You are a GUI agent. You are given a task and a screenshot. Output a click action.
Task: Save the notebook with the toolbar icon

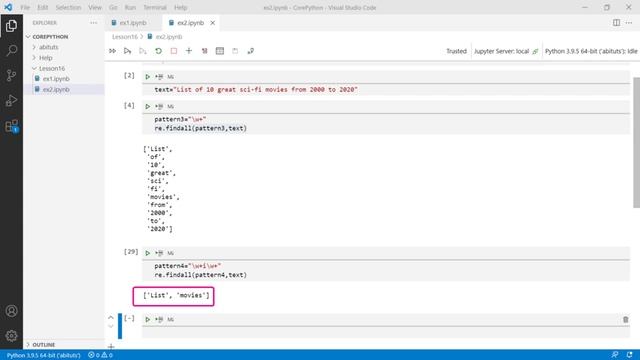[x=235, y=51]
